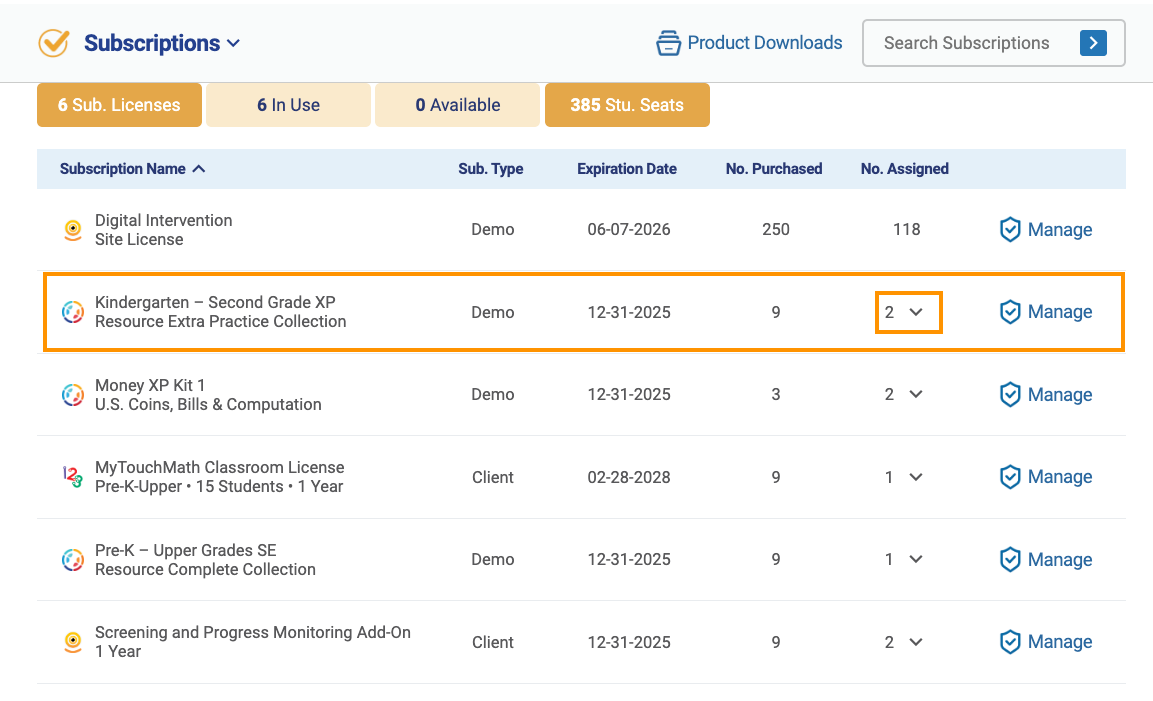Screen dimensions: 1153x701
Task: Open the 385 Stu. Seats tab
Action: pyautogui.click(x=627, y=105)
